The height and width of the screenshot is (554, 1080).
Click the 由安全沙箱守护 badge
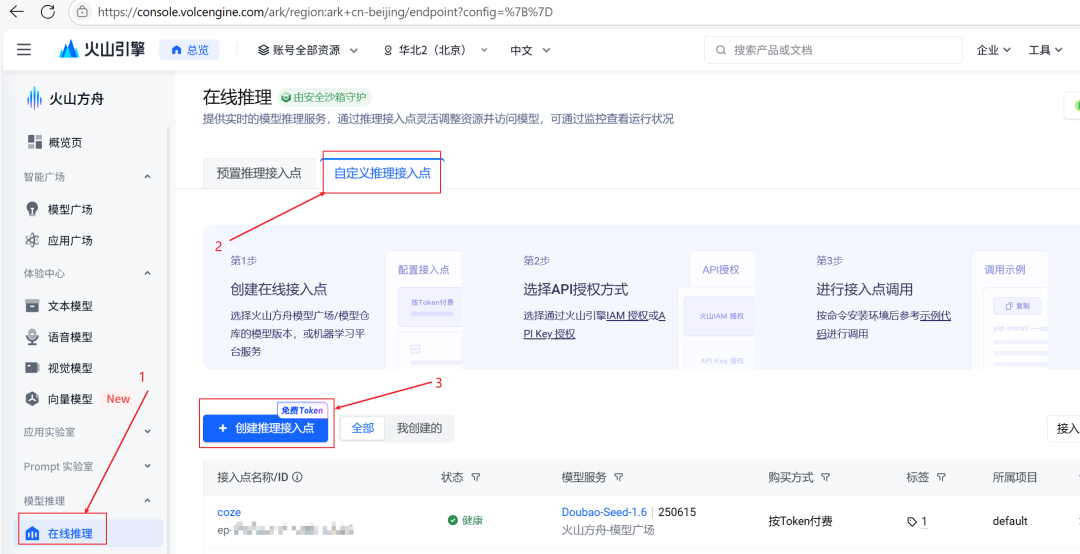click(x=323, y=97)
